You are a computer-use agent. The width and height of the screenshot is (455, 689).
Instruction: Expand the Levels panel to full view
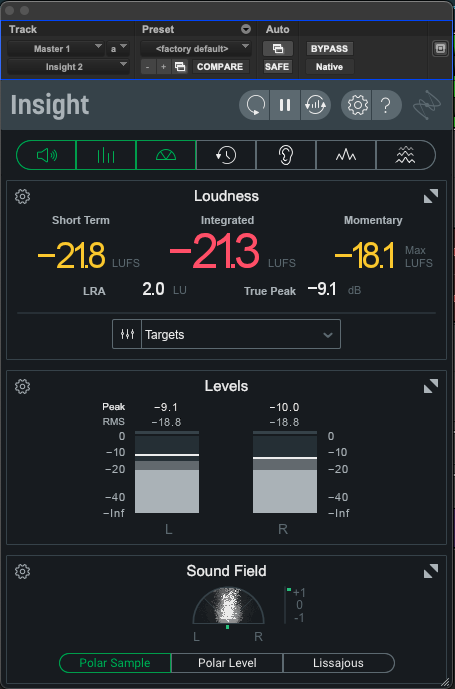click(431, 386)
